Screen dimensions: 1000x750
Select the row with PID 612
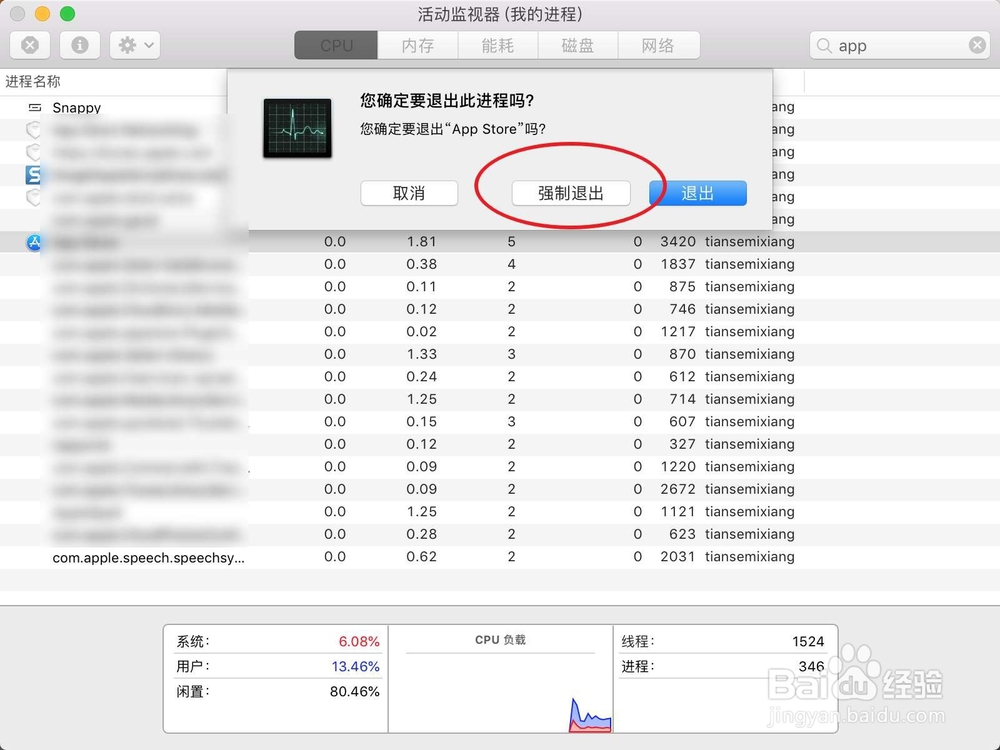point(500,377)
